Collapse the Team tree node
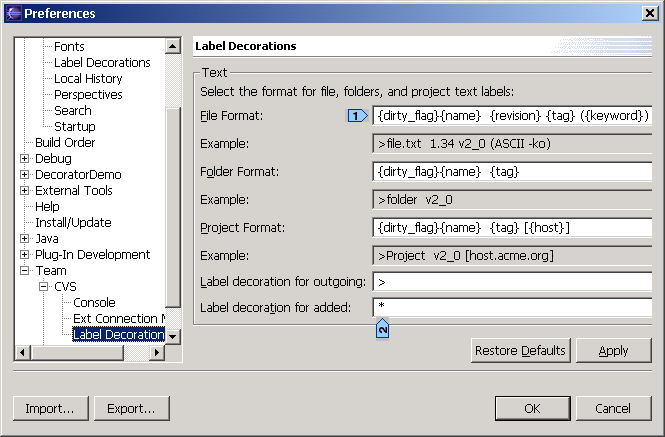665x437 pixels. tap(25, 270)
